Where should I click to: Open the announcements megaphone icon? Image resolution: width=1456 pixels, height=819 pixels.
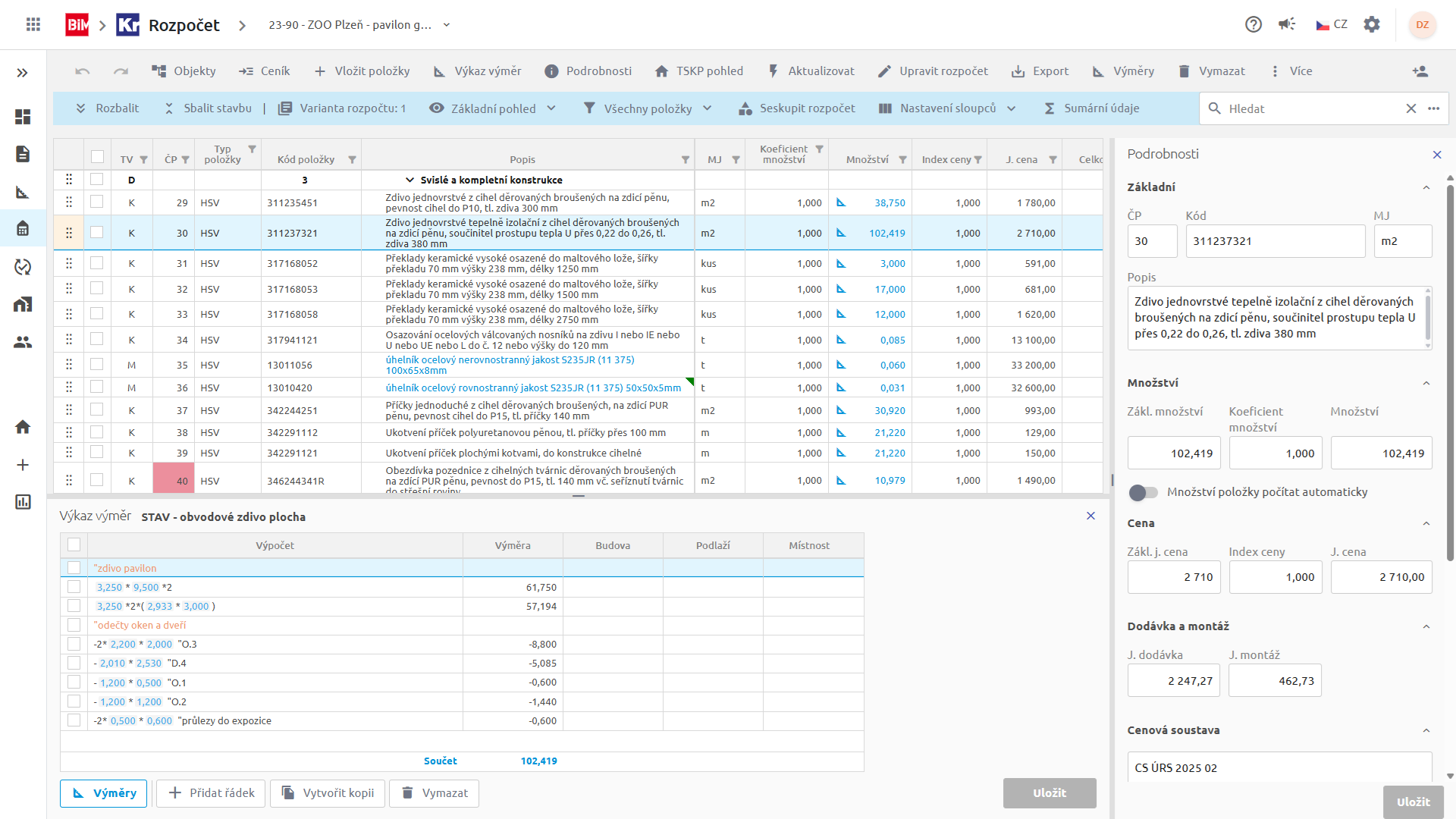pos(1287,24)
